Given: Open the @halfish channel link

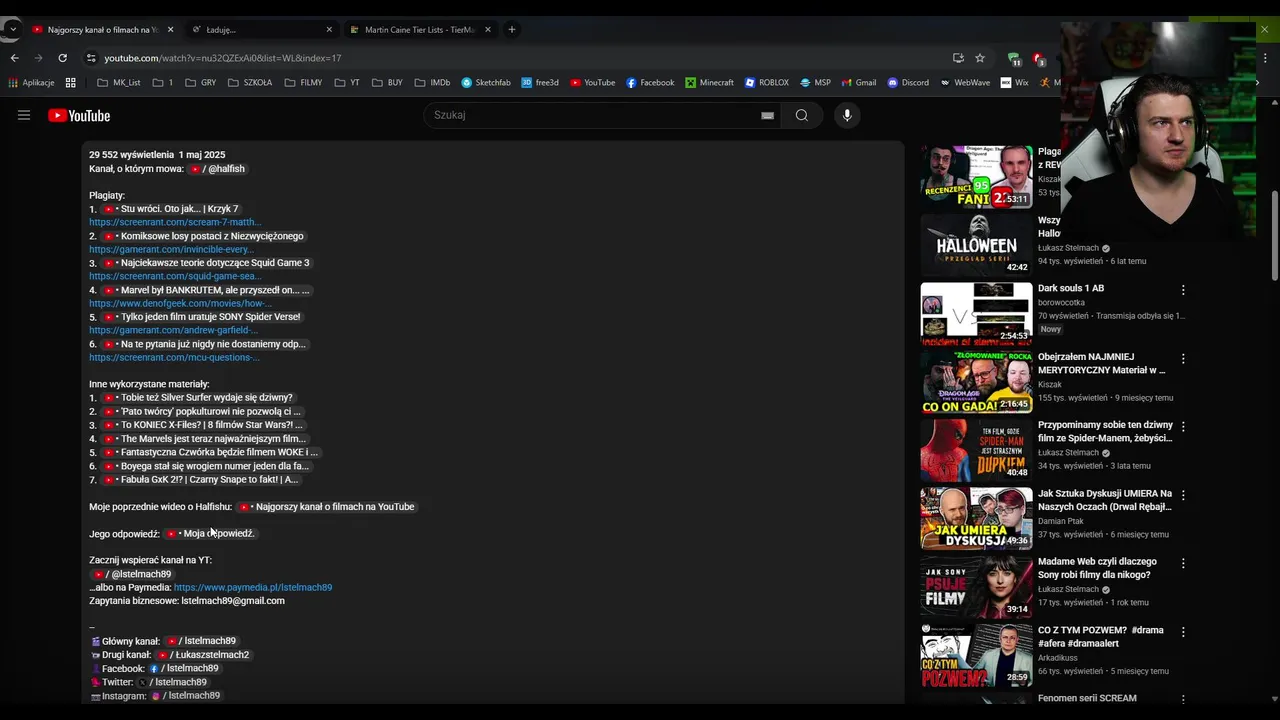Looking at the screenshot, I should pos(217,169).
